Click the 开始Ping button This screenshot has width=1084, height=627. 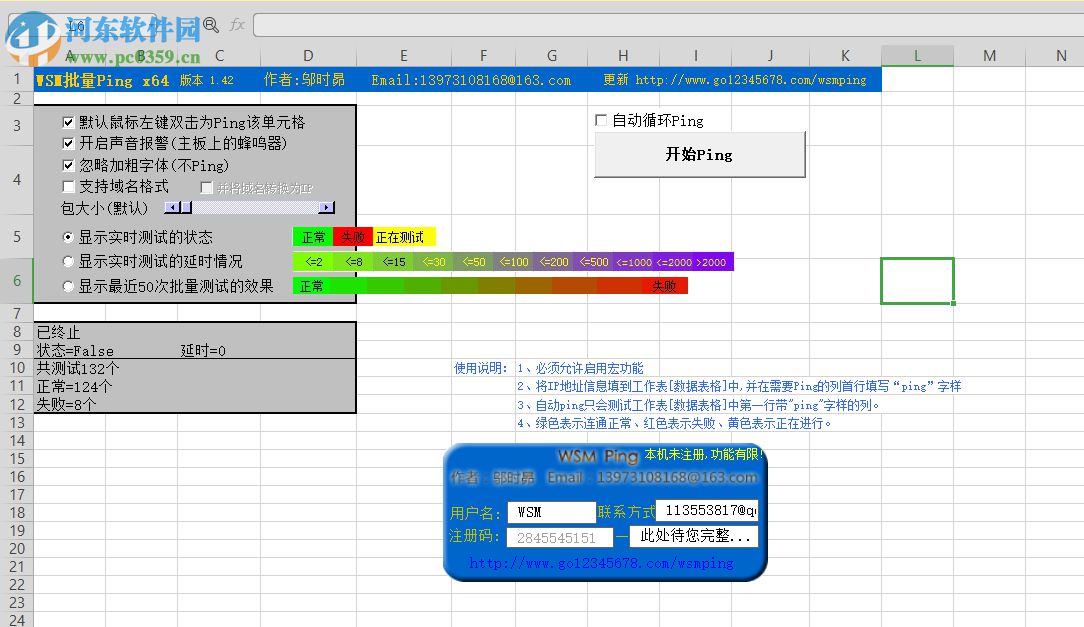pyautogui.click(x=700, y=156)
